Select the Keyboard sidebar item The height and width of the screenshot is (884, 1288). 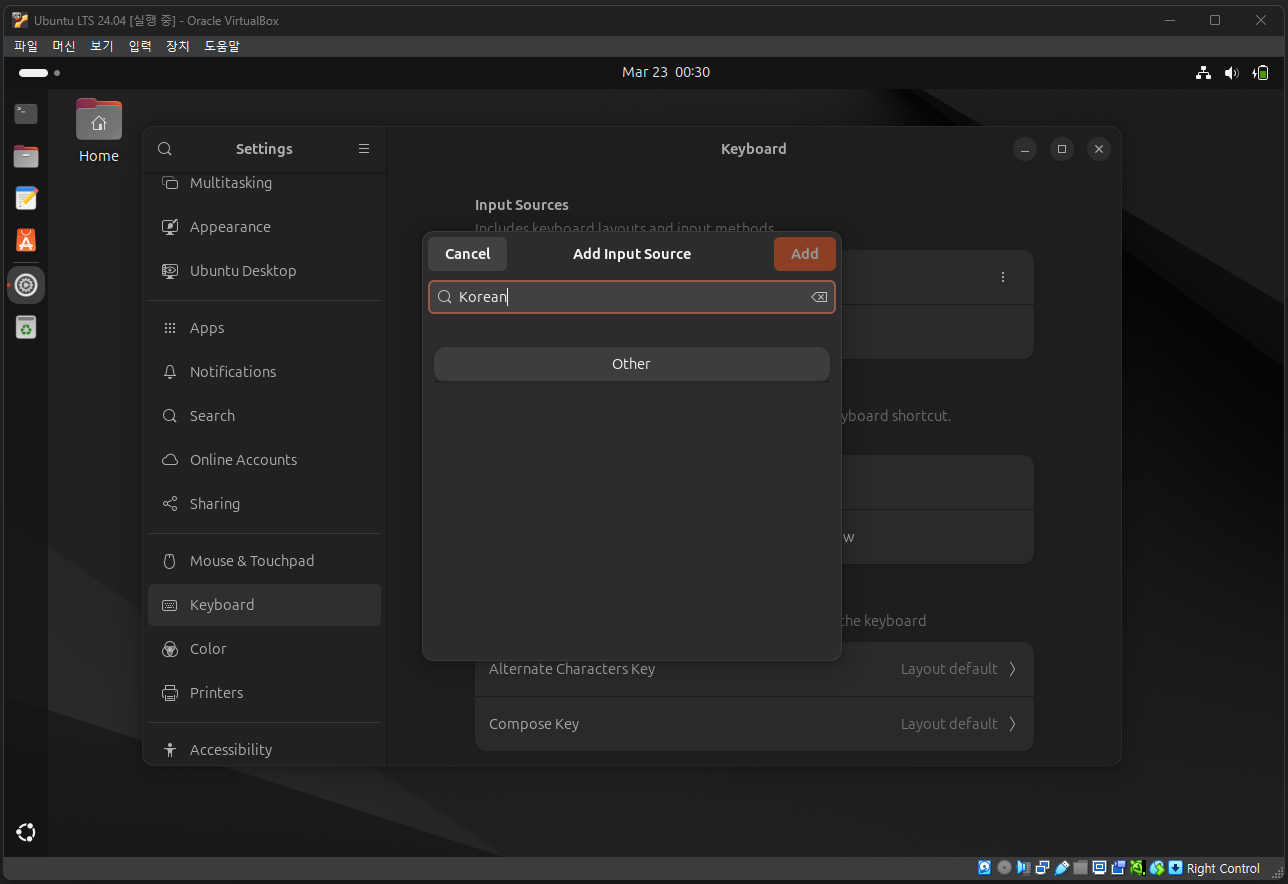click(264, 605)
